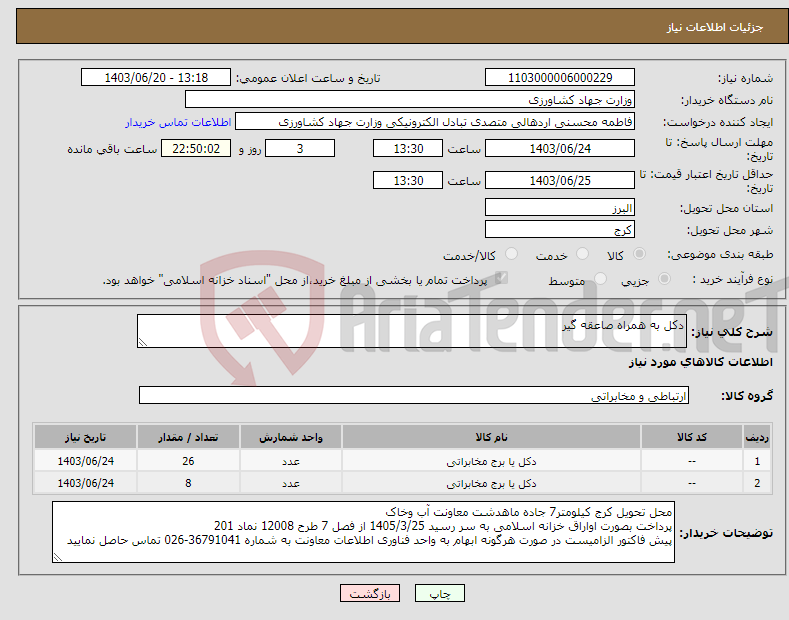This screenshot has height=620, width=789.
Task: Click the delivery province field البرز
Action: pos(560,207)
